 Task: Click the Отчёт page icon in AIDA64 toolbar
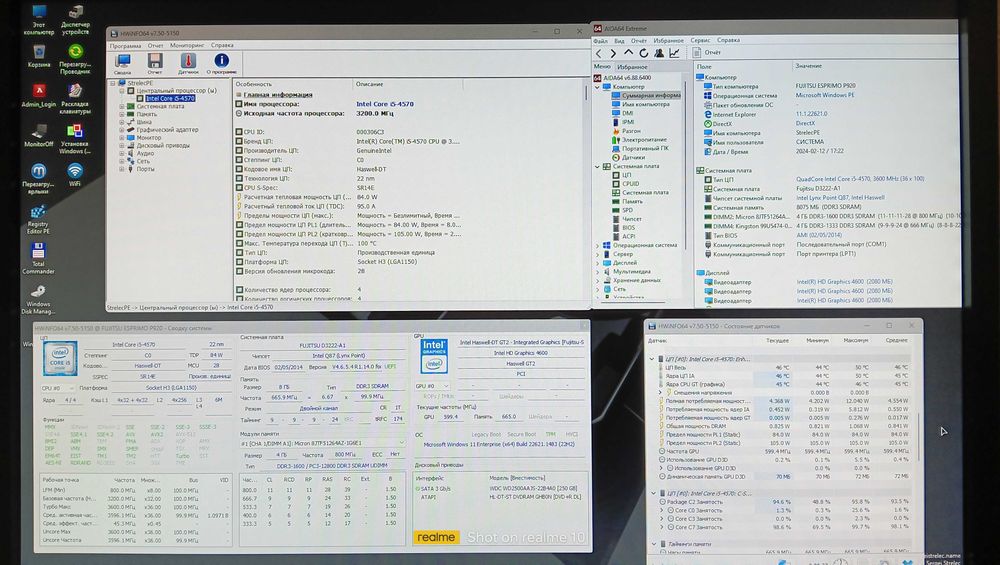click(707, 52)
